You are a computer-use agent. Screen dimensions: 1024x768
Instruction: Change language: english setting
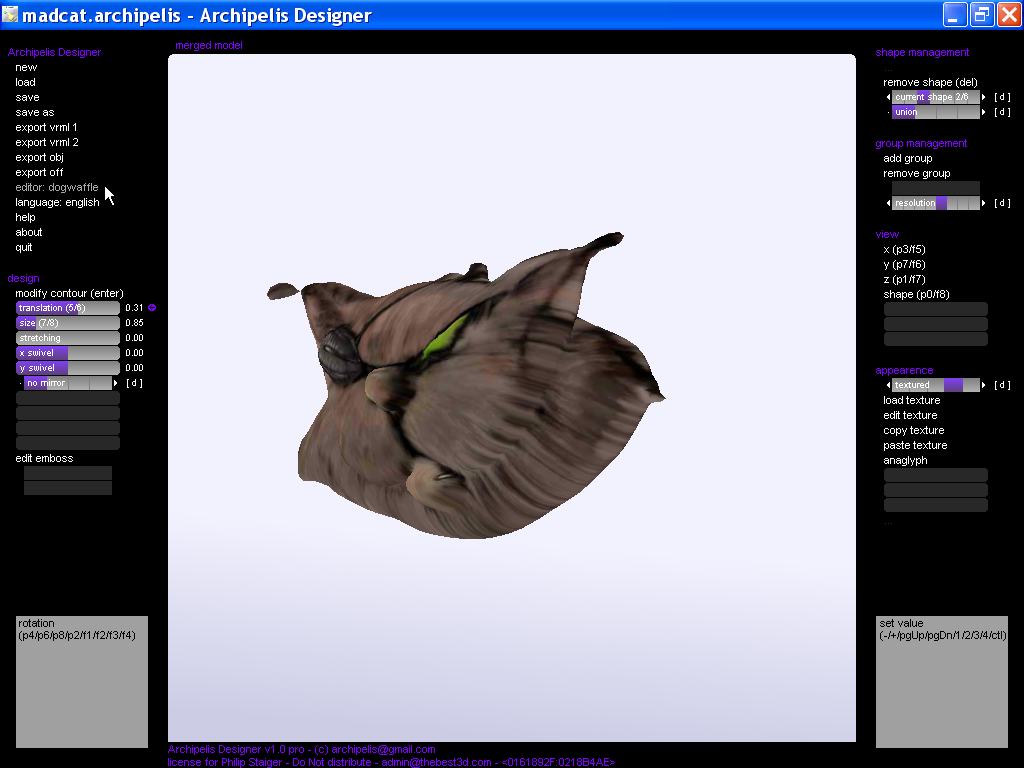tap(57, 202)
